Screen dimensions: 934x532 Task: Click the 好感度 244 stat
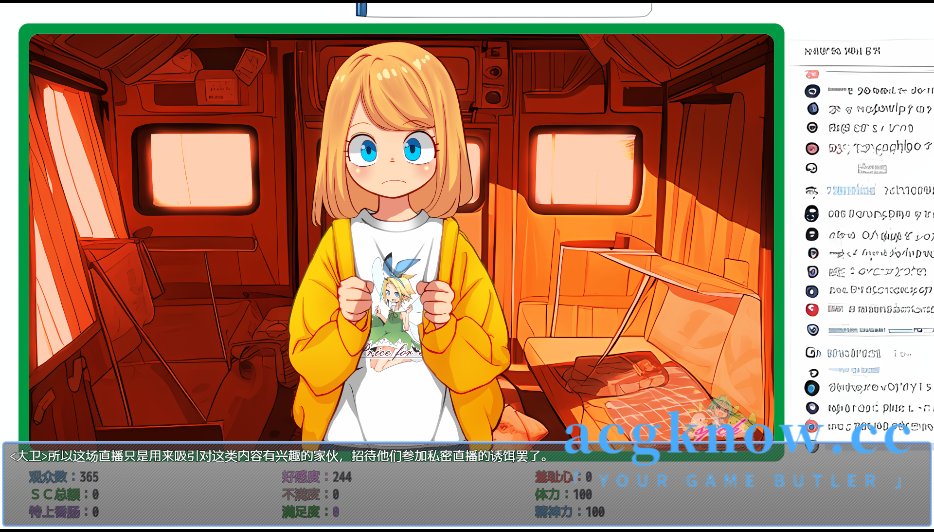[x=317, y=477]
